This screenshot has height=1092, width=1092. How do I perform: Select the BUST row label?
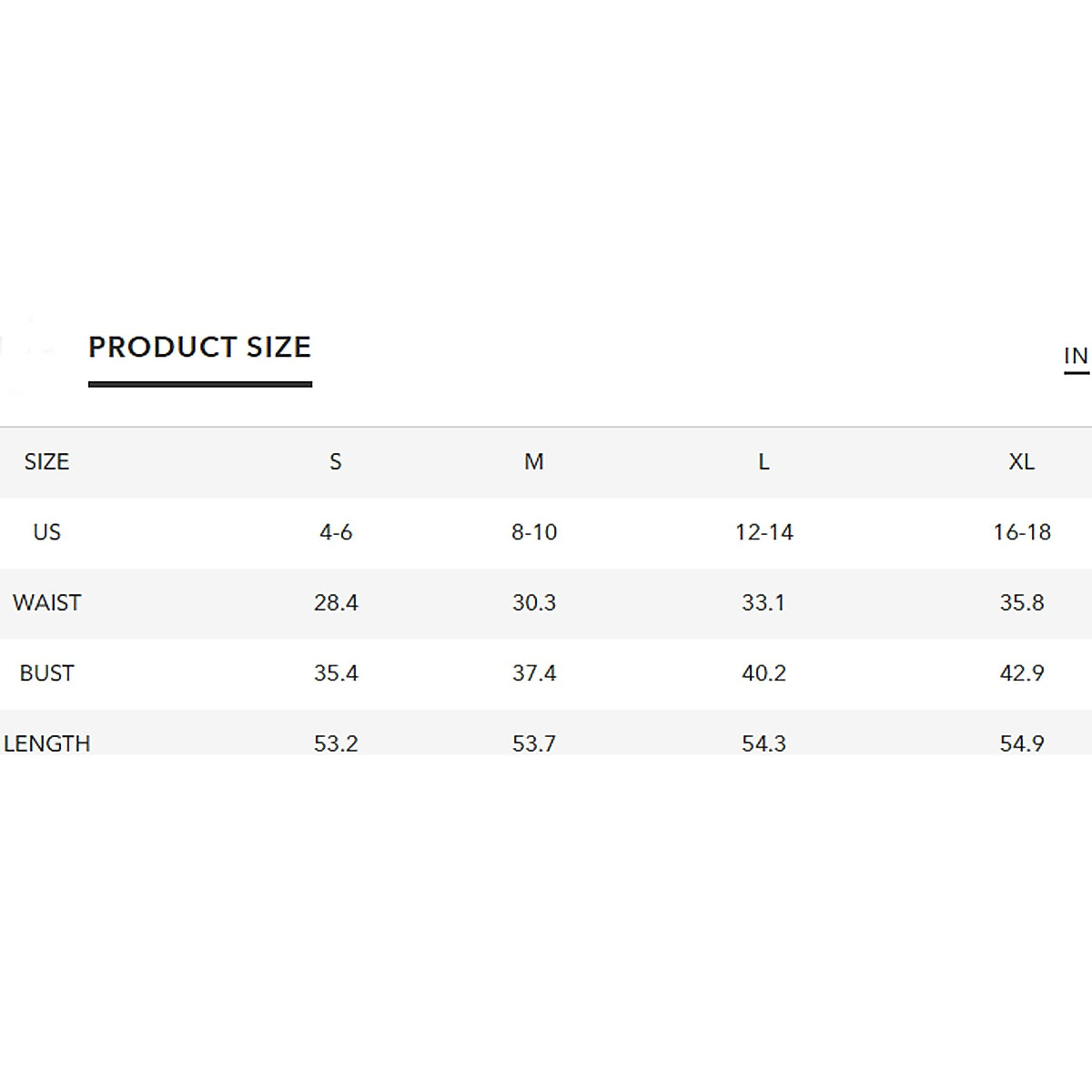(46, 673)
